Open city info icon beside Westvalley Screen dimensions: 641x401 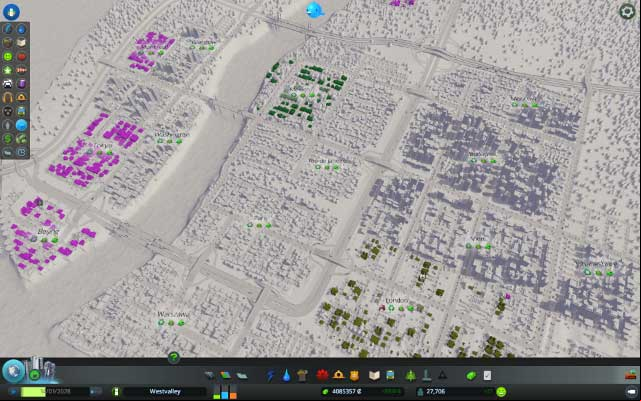click(x=116, y=392)
